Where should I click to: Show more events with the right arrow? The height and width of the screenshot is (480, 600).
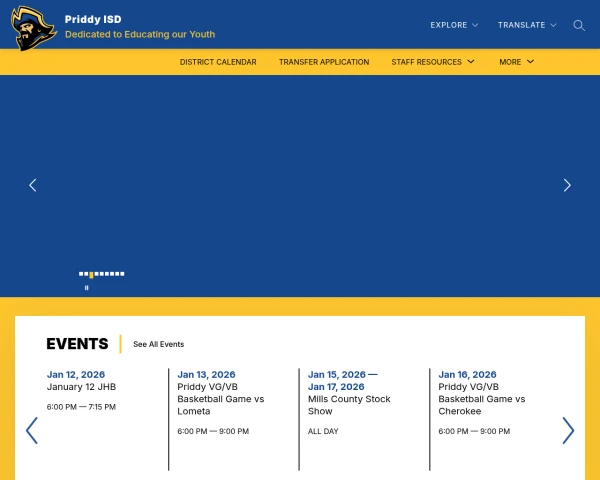point(568,431)
